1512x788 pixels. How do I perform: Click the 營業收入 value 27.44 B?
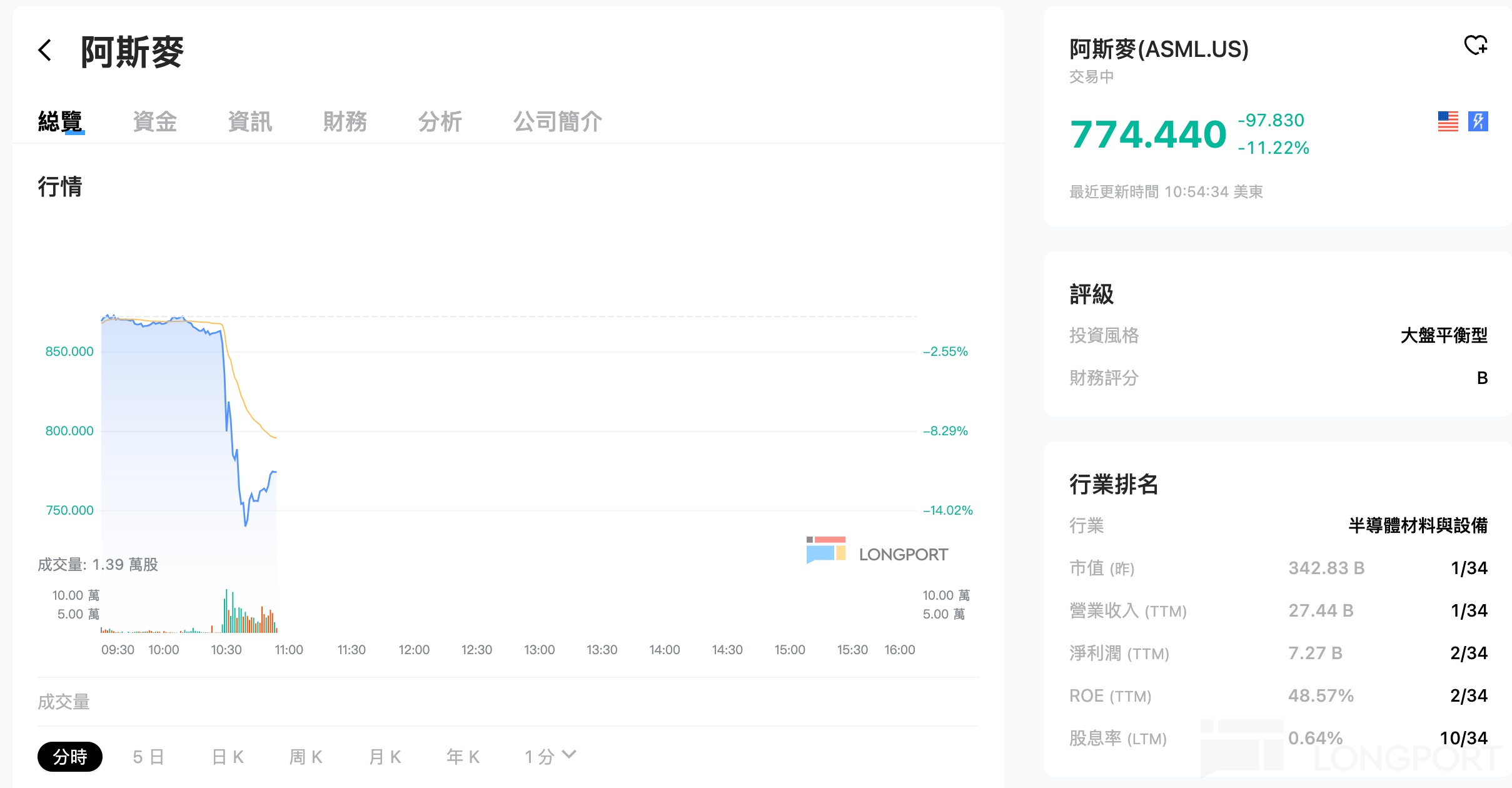click(x=1321, y=610)
